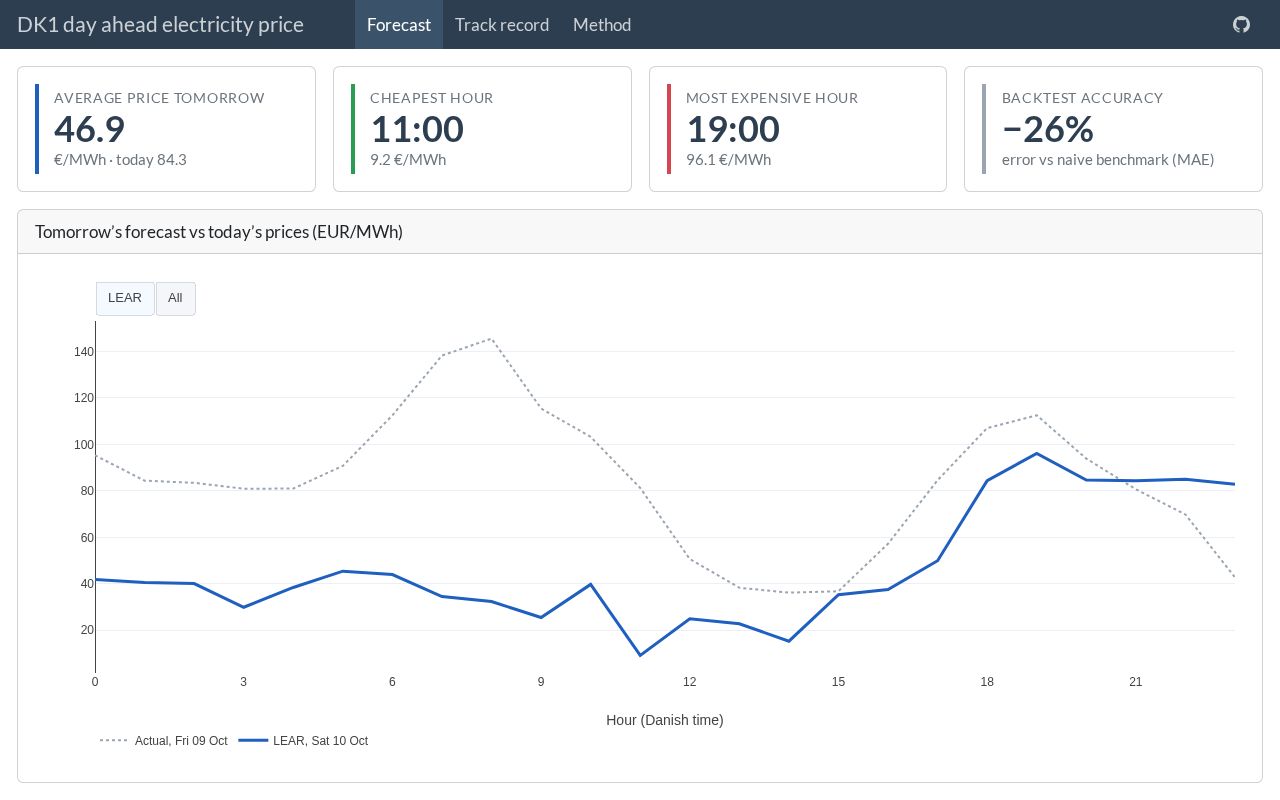Click the DK1 day ahead electricity price title
This screenshot has width=1280, height=800.
click(160, 24)
